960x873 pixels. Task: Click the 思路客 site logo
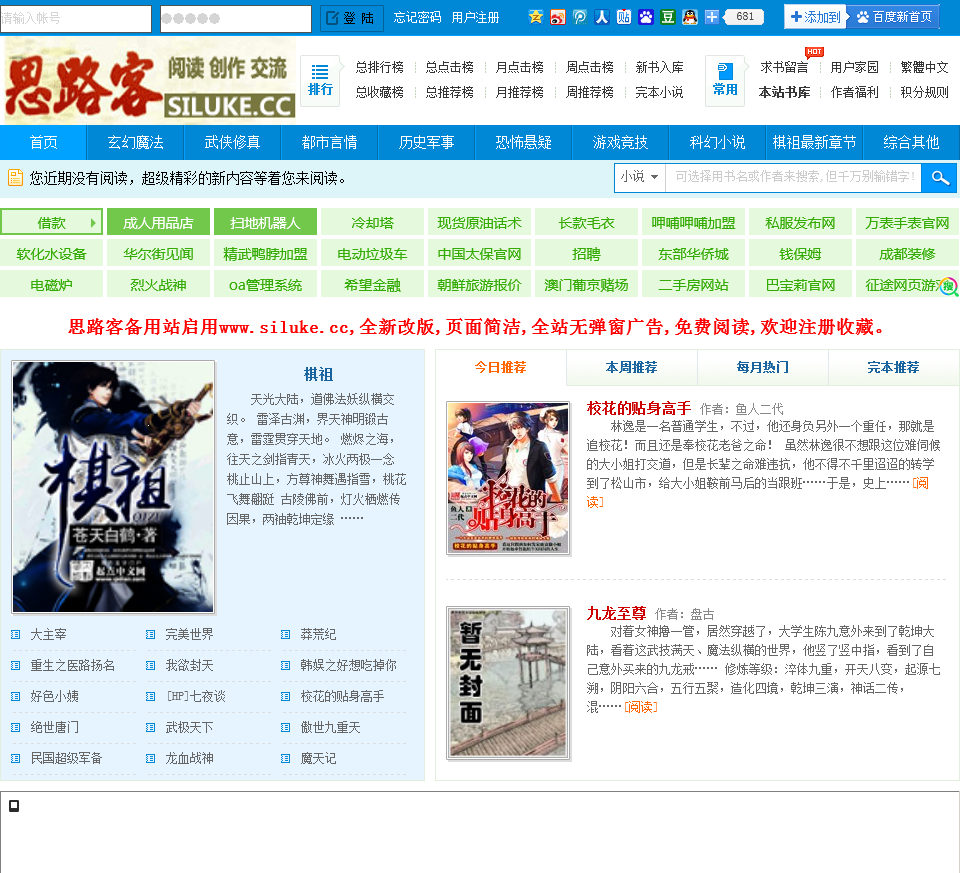pos(150,81)
